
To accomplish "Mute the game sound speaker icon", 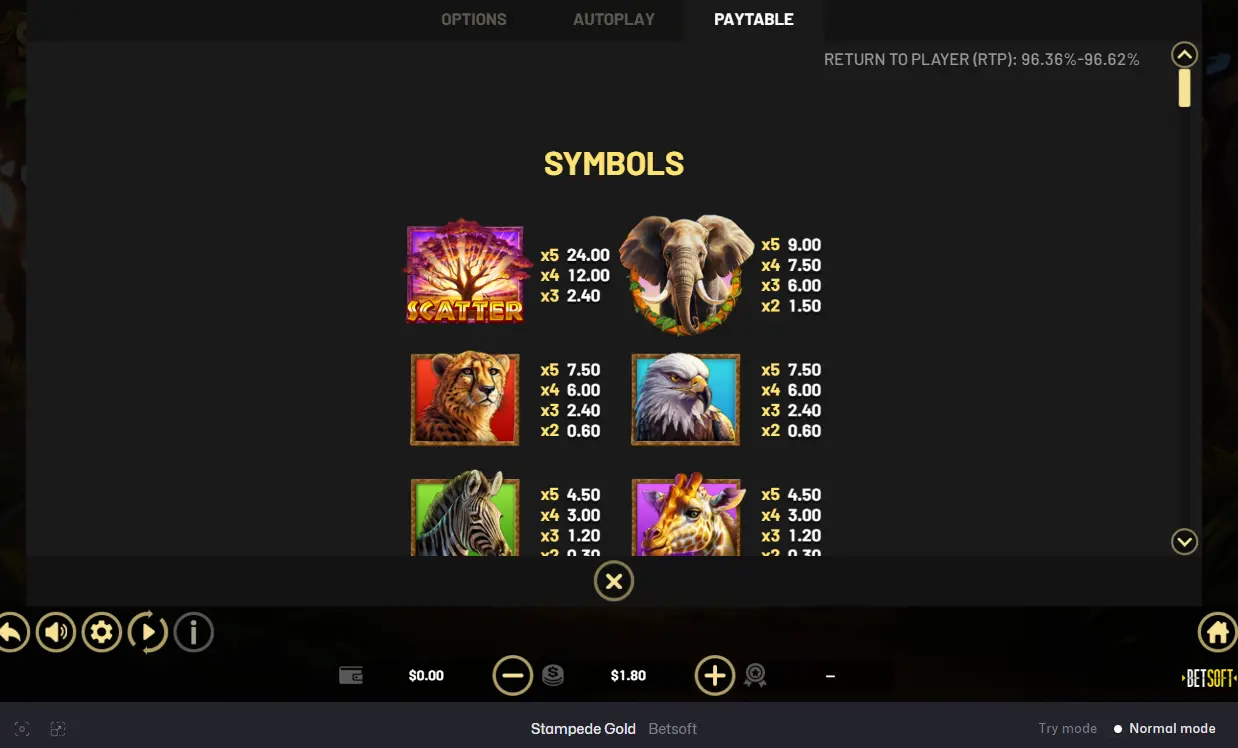I will click(x=56, y=632).
